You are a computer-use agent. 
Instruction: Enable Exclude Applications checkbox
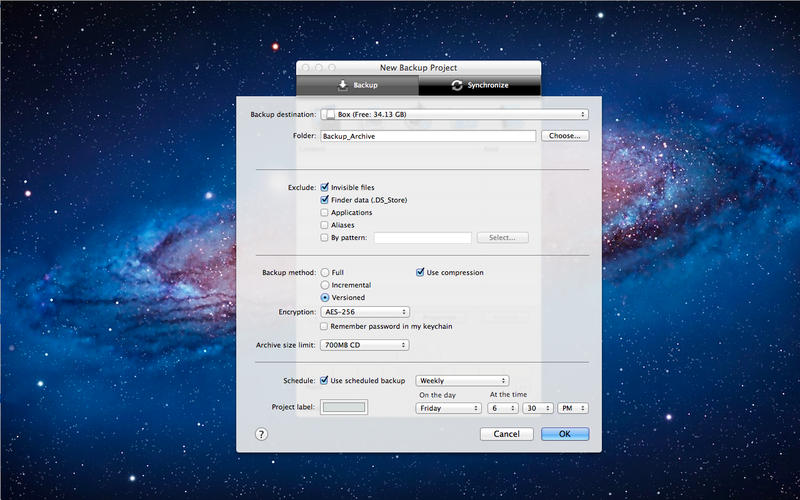[324, 212]
